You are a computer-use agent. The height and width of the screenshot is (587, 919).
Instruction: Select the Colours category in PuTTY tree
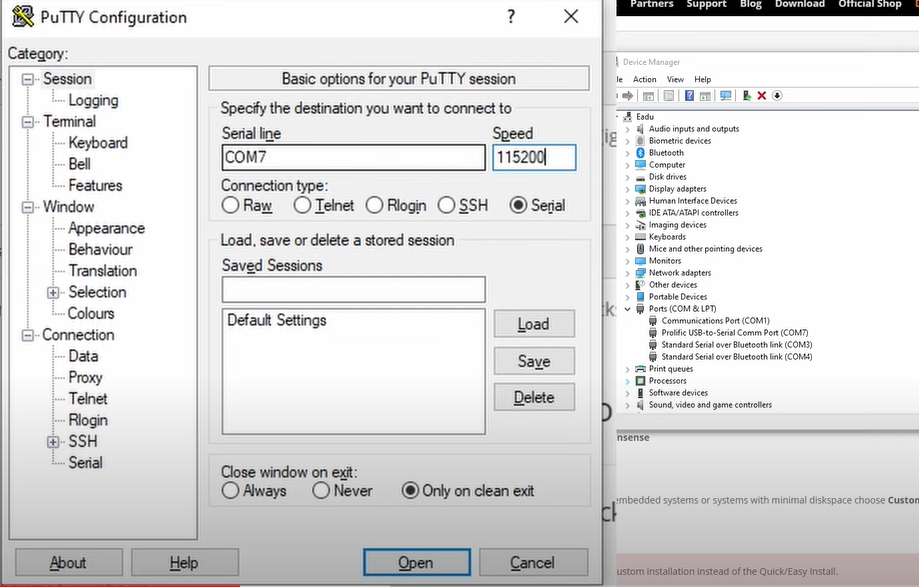[x=91, y=313]
